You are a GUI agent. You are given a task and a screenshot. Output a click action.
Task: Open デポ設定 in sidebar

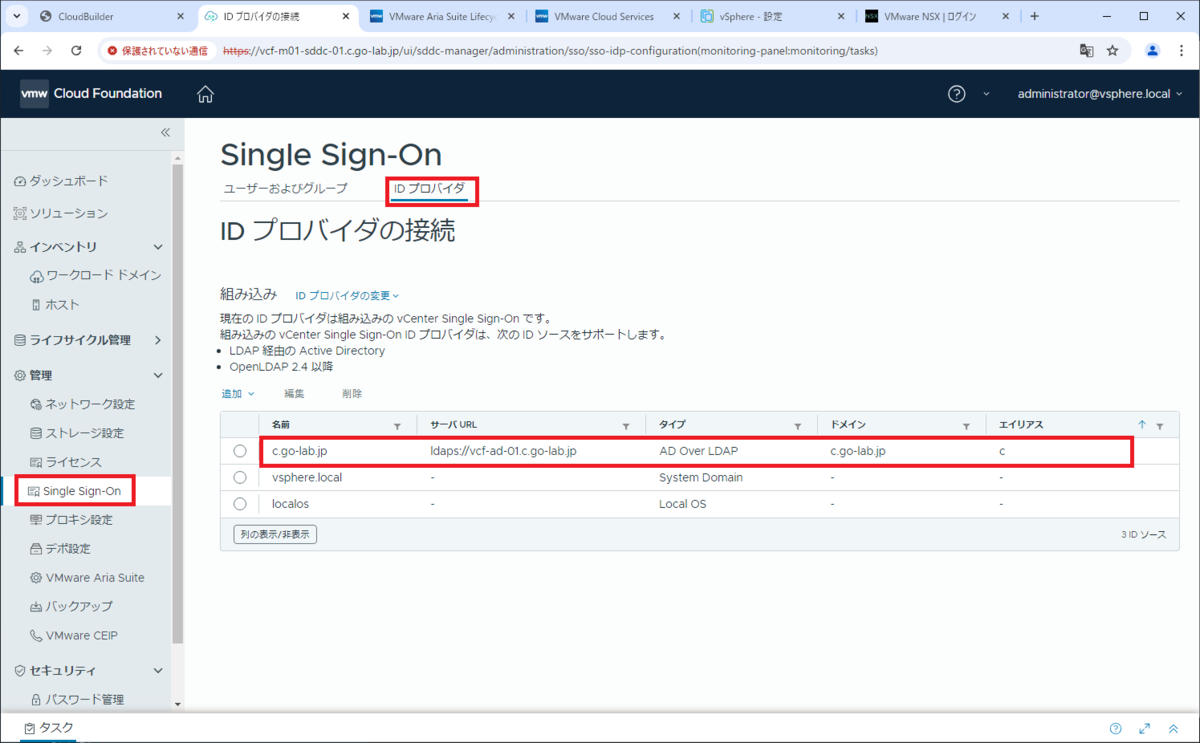point(61,549)
